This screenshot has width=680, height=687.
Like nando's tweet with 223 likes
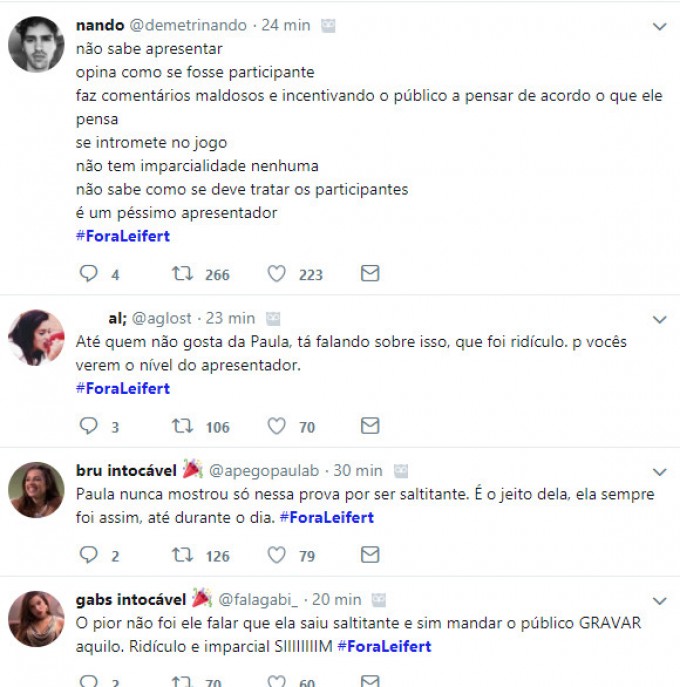pyautogui.click(x=277, y=273)
